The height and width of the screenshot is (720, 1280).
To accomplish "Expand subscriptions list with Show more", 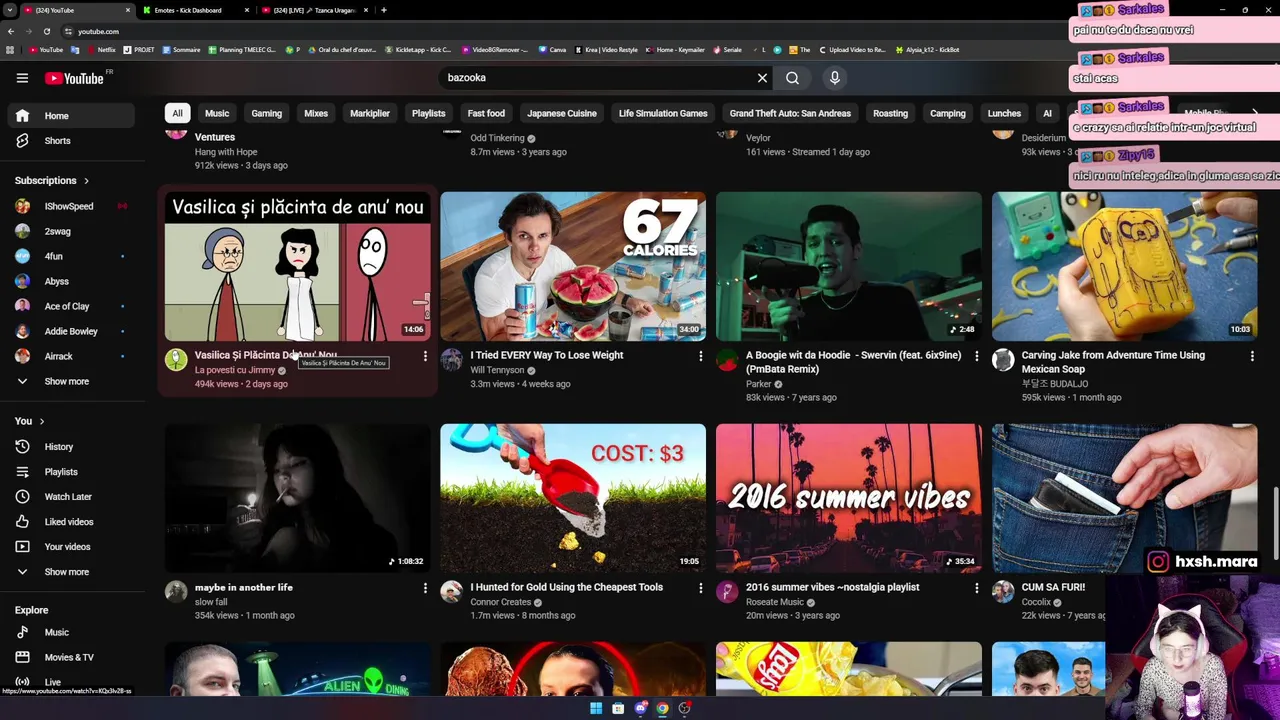I will coord(69,381).
